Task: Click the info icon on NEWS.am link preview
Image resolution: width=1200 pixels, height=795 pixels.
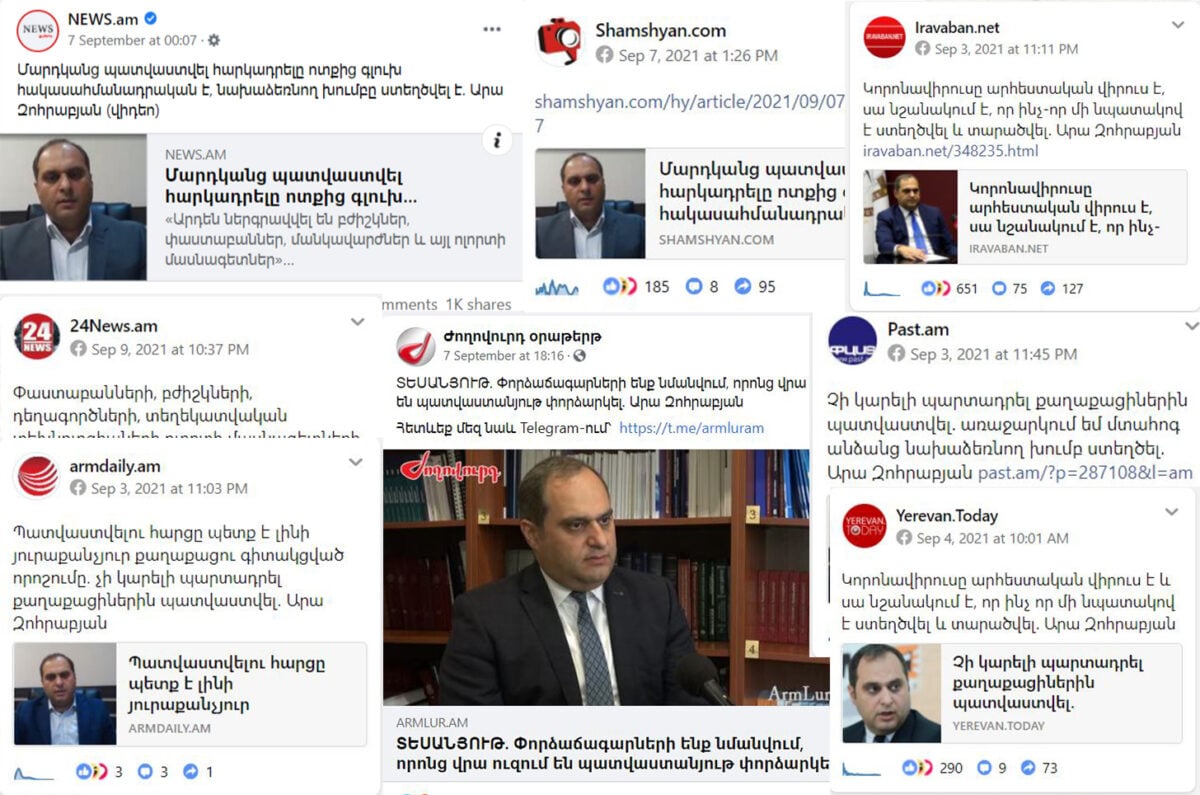Action: click(497, 141)
